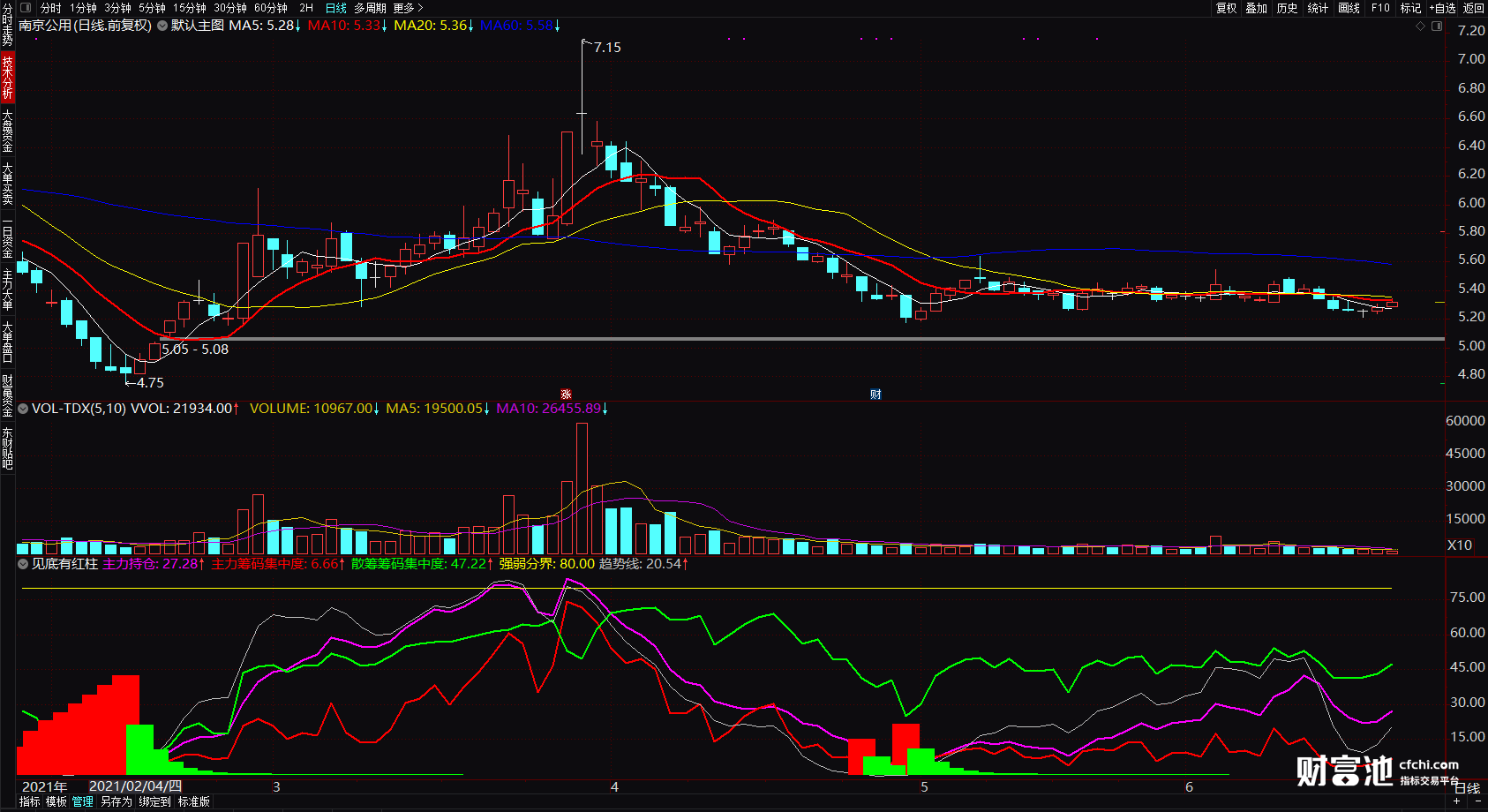The height and width of the screenshot is (812, 1488).
Task: Click the 另存为 save-as button
Action: [116, 802]
